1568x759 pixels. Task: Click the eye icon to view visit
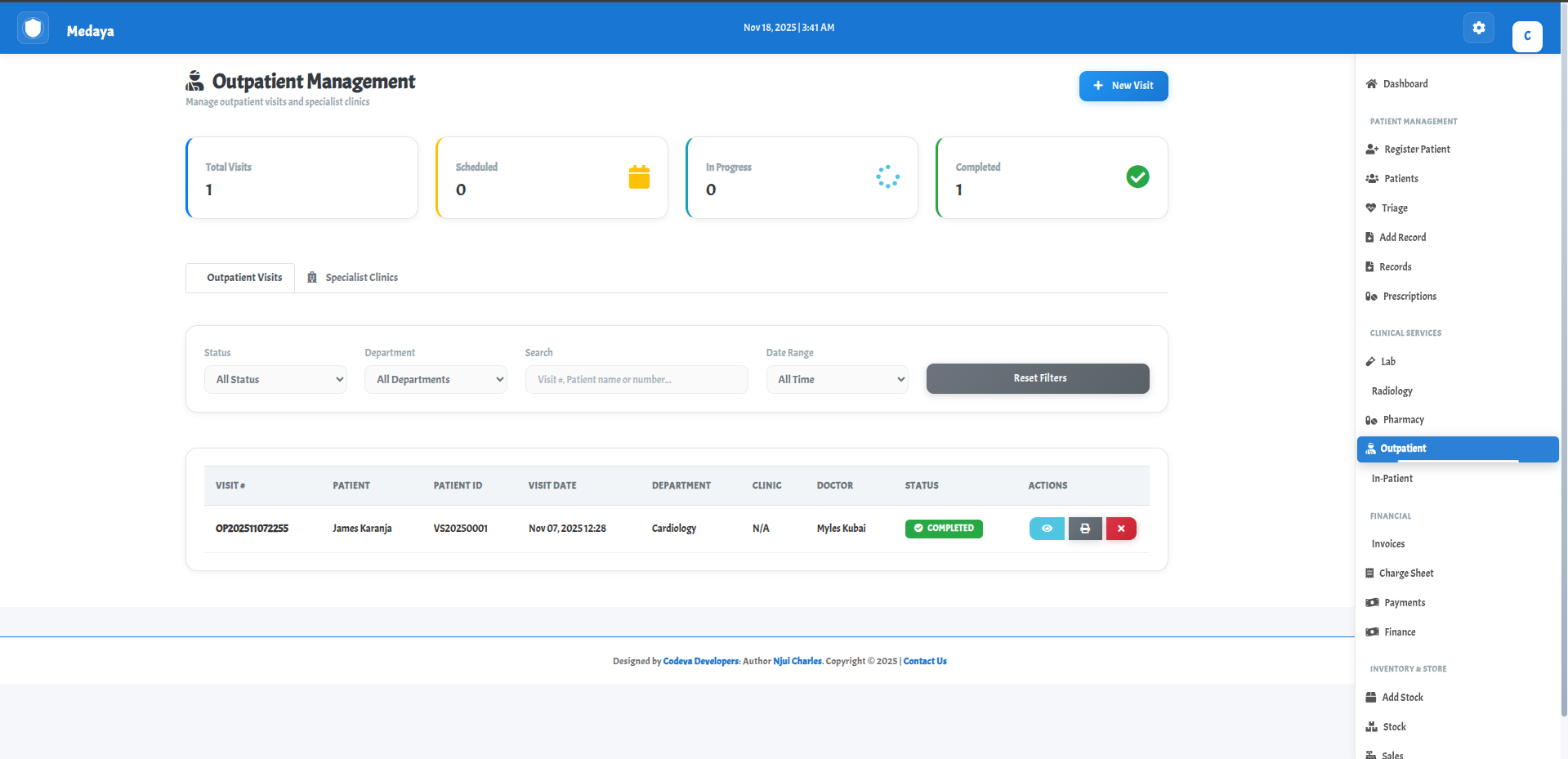tap(1047, 529)
